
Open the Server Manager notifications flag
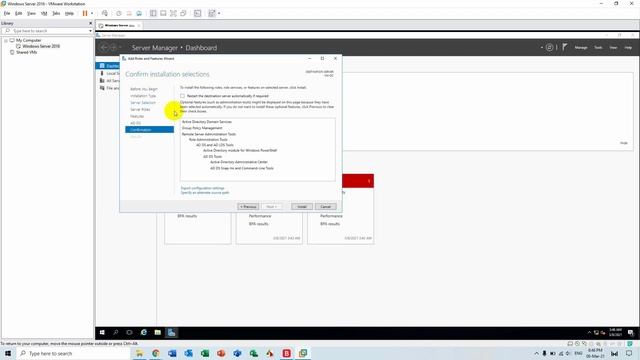tap(564, 47)
